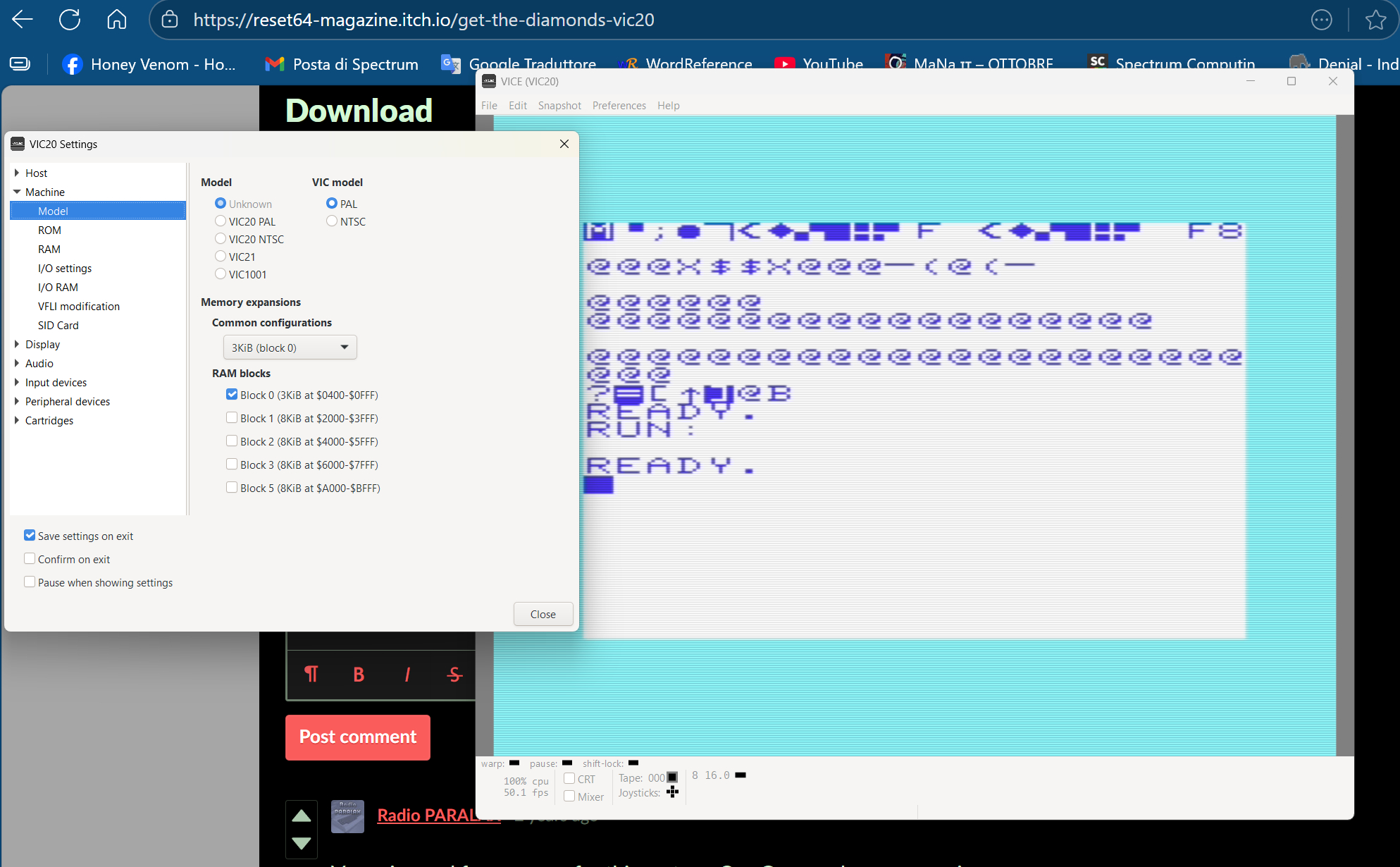Viewport: 1400px width, 867px height.
Task: Click the bold formatting B icon
Action: click(x=359, y=675)
